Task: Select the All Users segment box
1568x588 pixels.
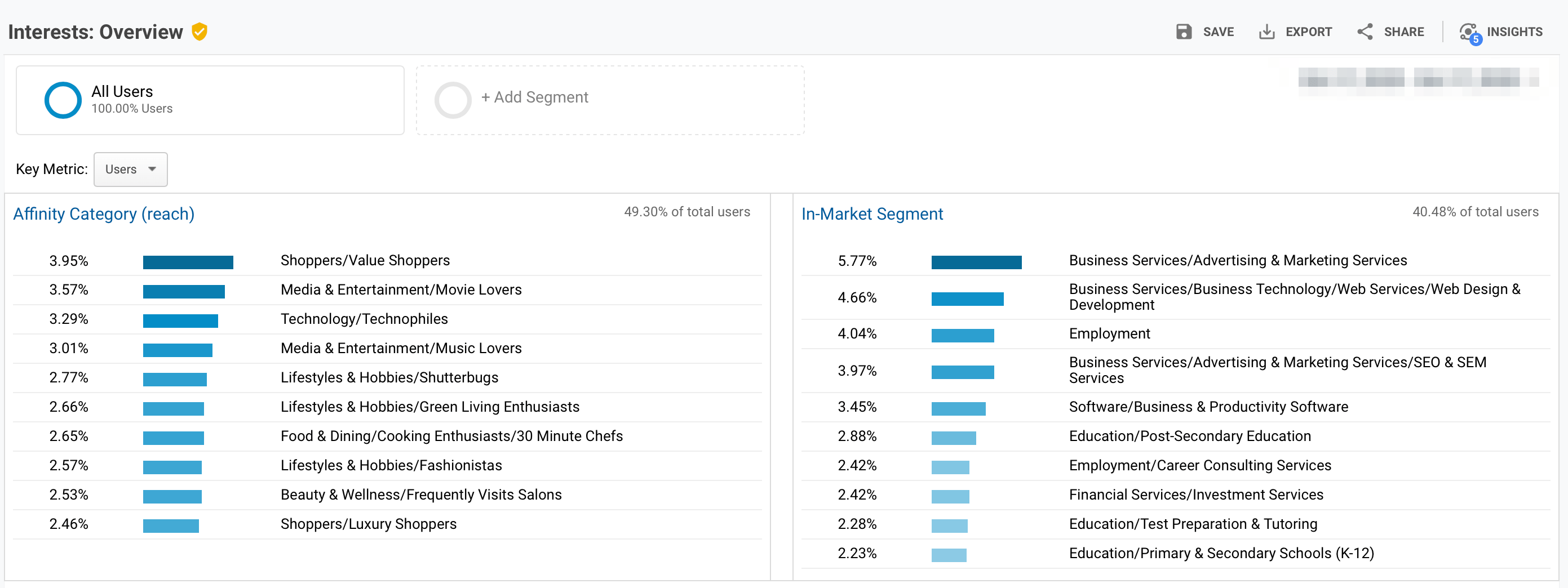Action: click(210, 100)
